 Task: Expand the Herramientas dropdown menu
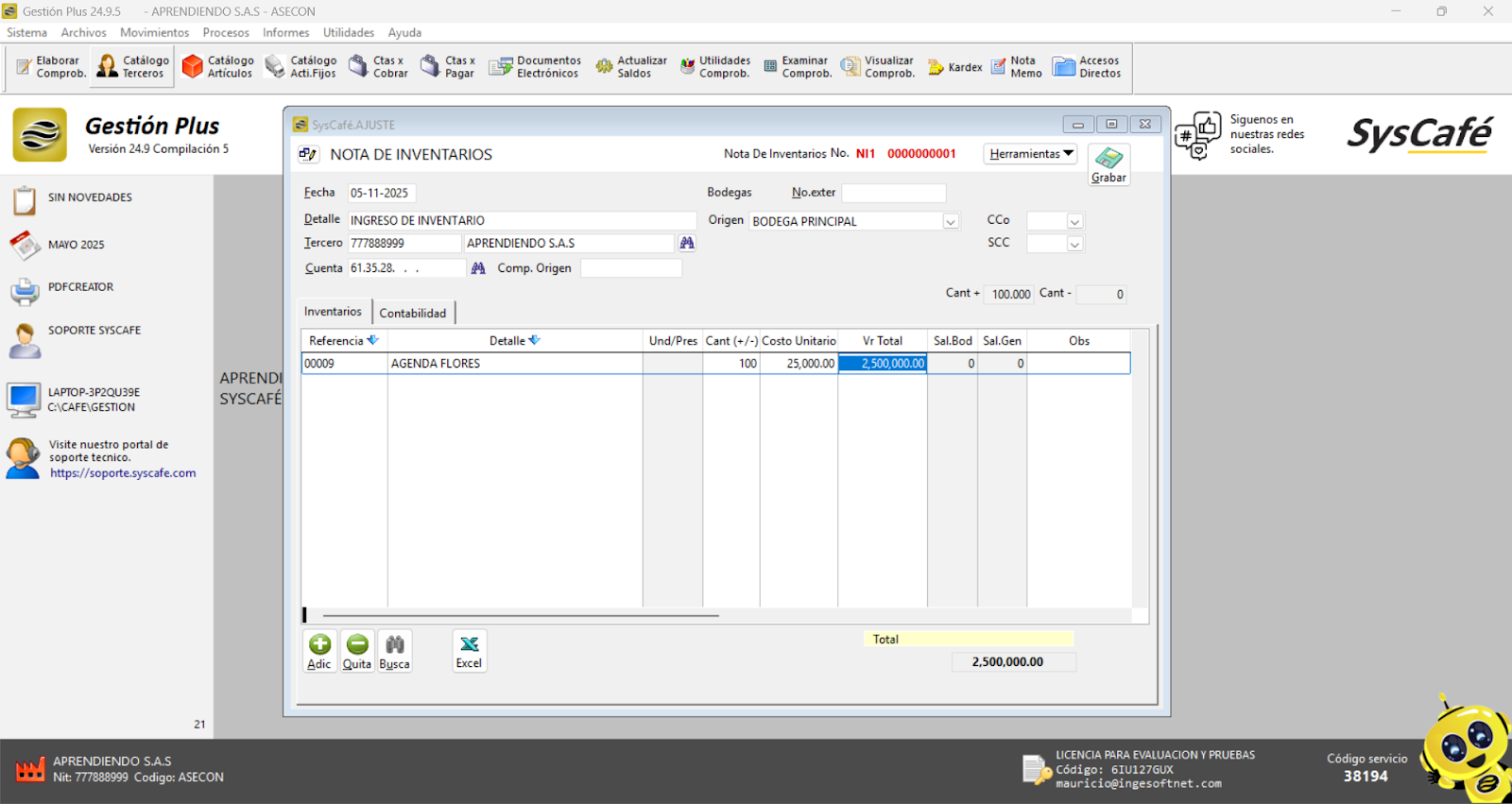(x=1031, y=154)
